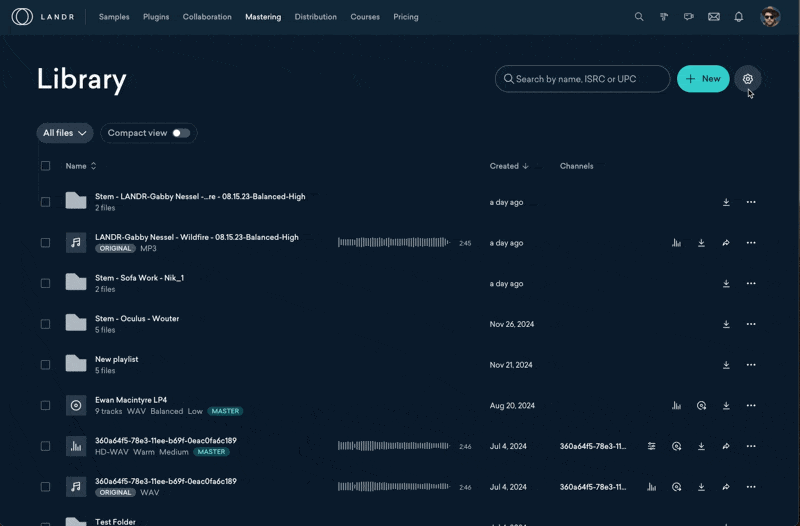Open the Ewan Macintyre LP4 album

point(131,400)
